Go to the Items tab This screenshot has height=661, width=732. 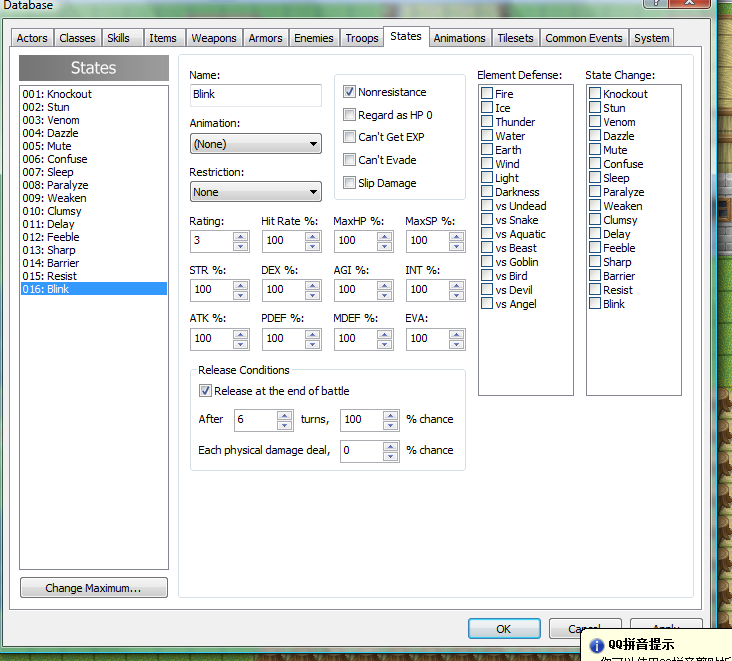click(x=162, y=38)
